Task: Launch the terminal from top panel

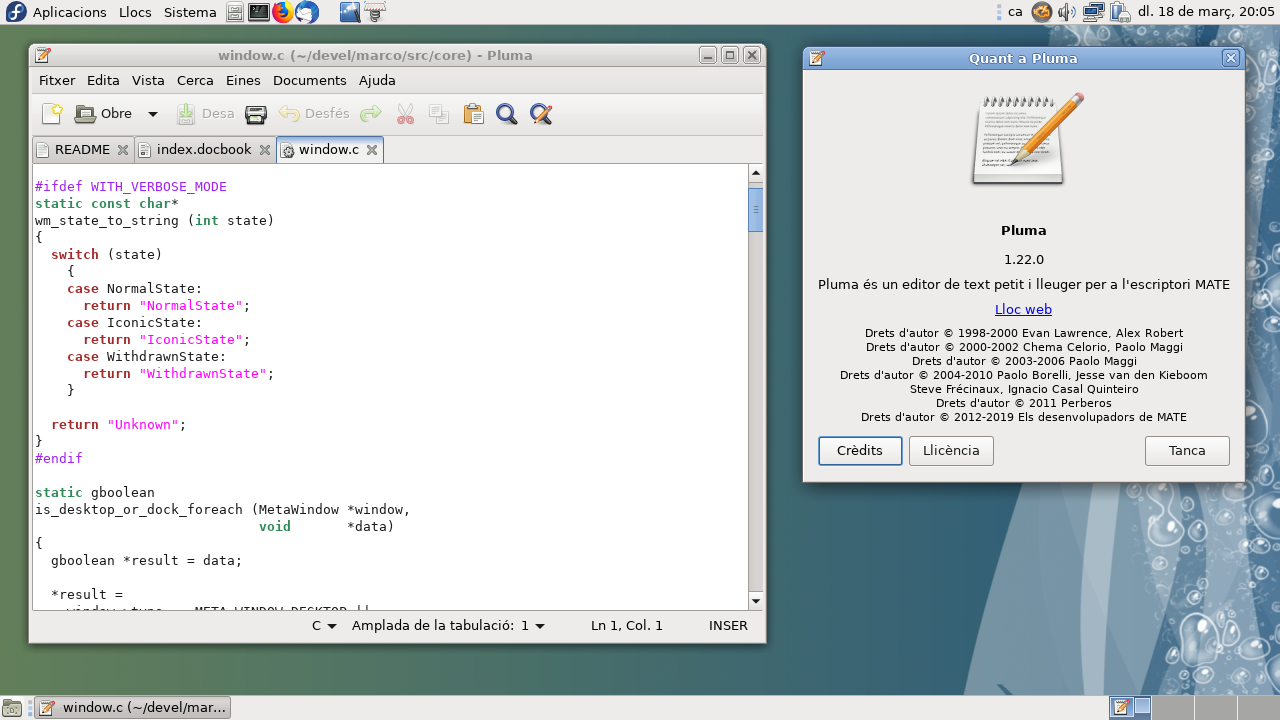Action: (259, 12)
